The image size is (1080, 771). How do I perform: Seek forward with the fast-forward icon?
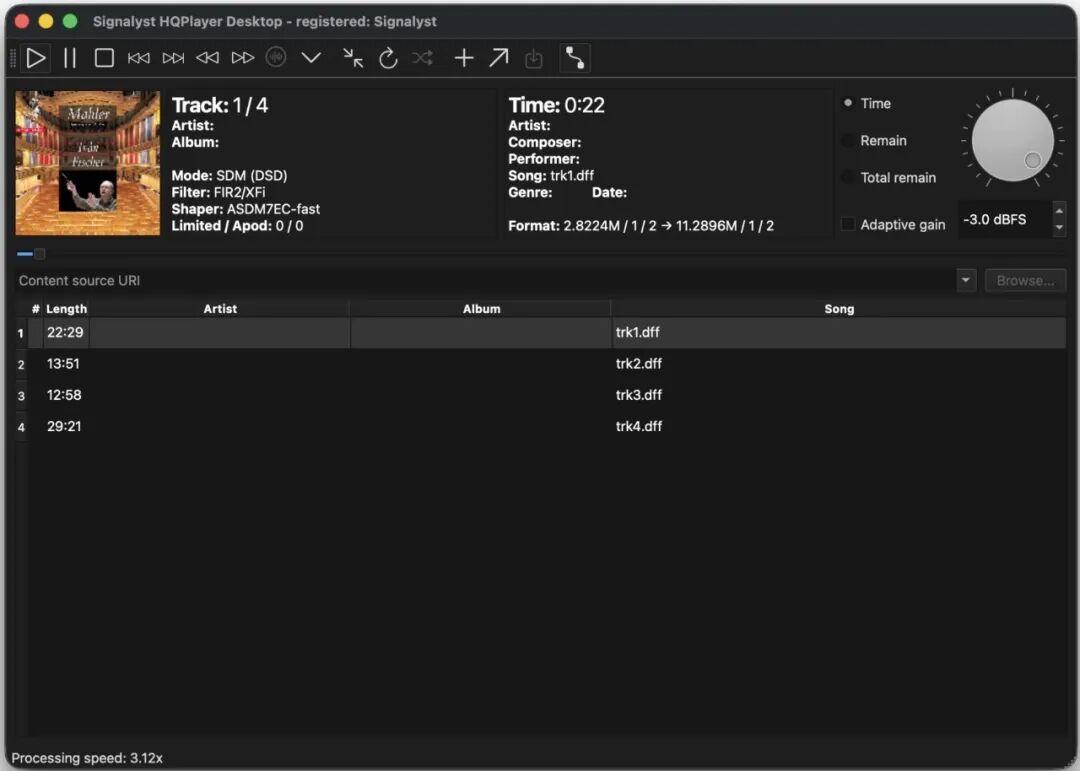tap(242, 58)
